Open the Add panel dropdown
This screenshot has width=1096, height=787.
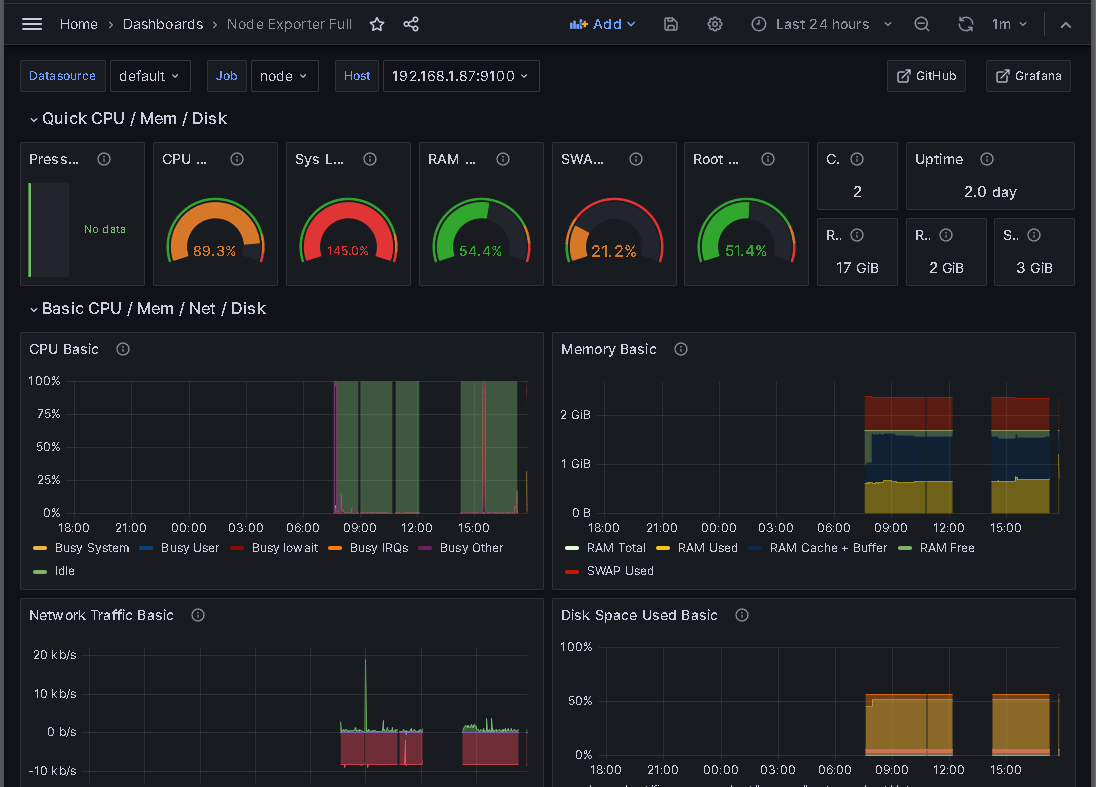point(602,24)
